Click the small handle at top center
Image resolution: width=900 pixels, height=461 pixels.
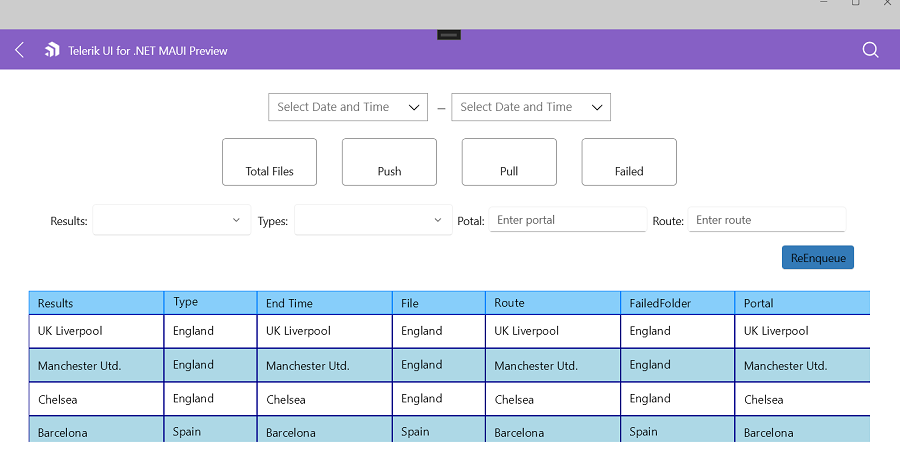tap(449, 35)
